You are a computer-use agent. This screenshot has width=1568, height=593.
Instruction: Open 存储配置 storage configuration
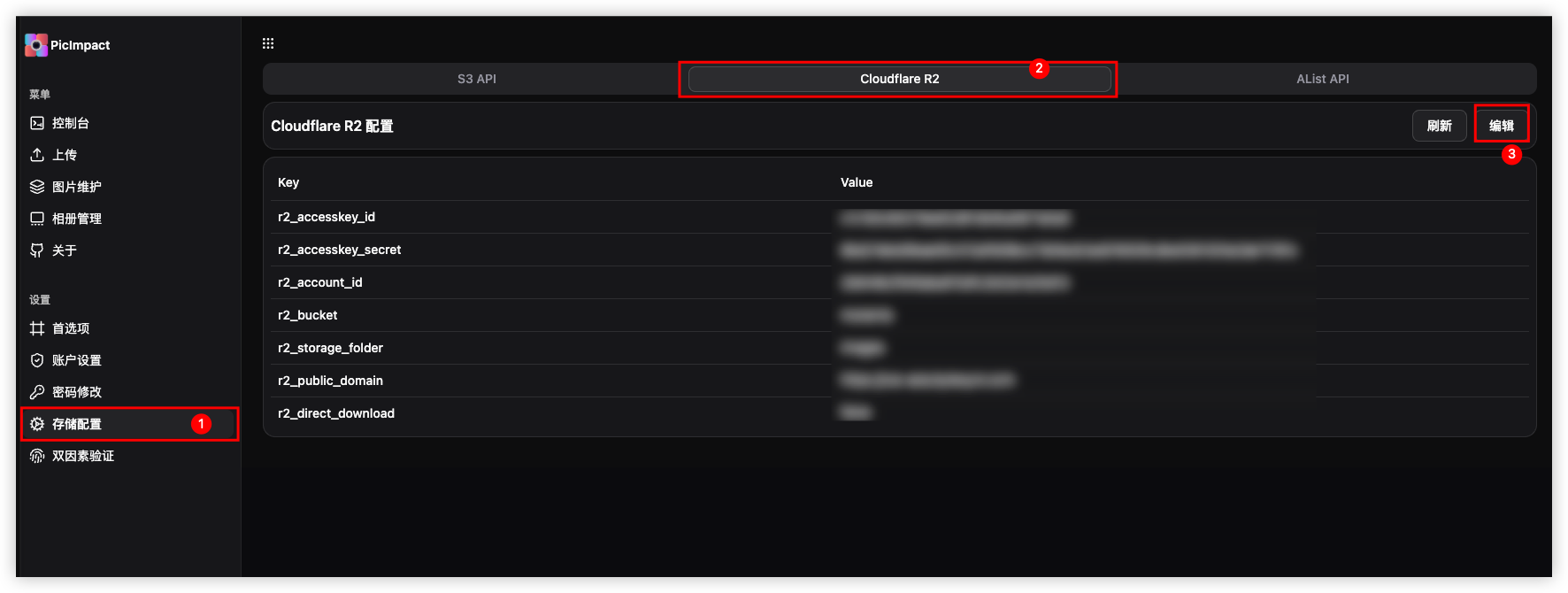[x=130, y=424]
